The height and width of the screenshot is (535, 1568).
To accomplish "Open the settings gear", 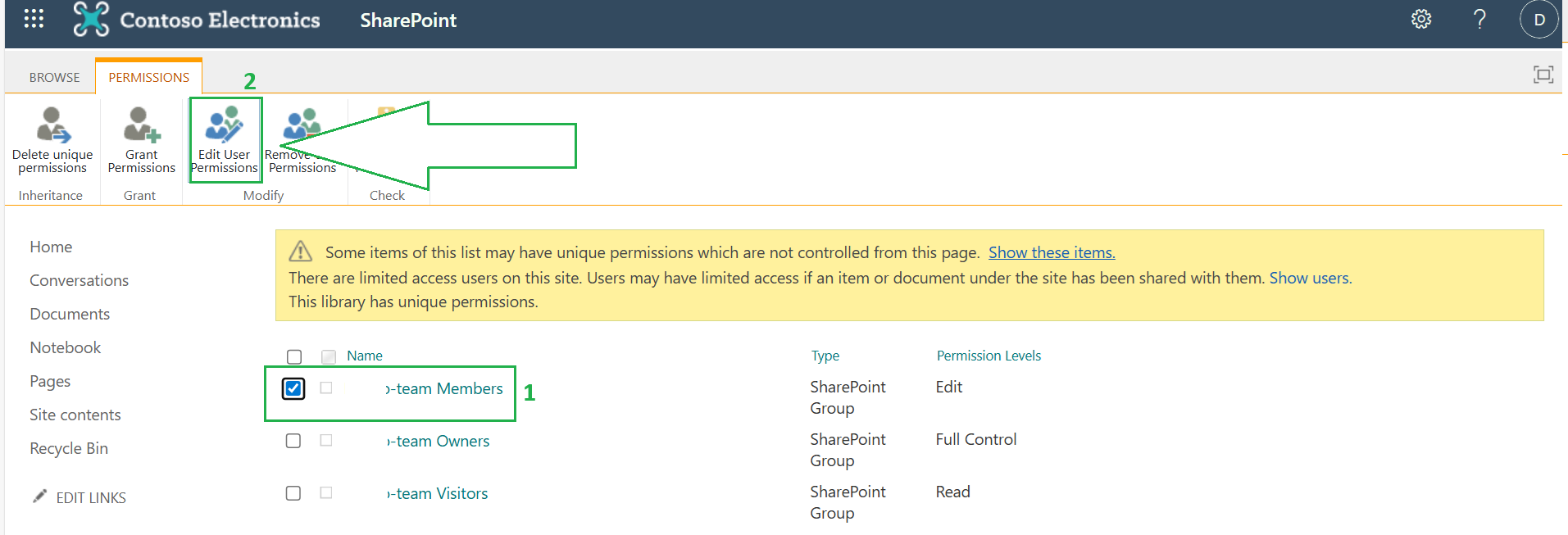I will tap(1421, 20).
